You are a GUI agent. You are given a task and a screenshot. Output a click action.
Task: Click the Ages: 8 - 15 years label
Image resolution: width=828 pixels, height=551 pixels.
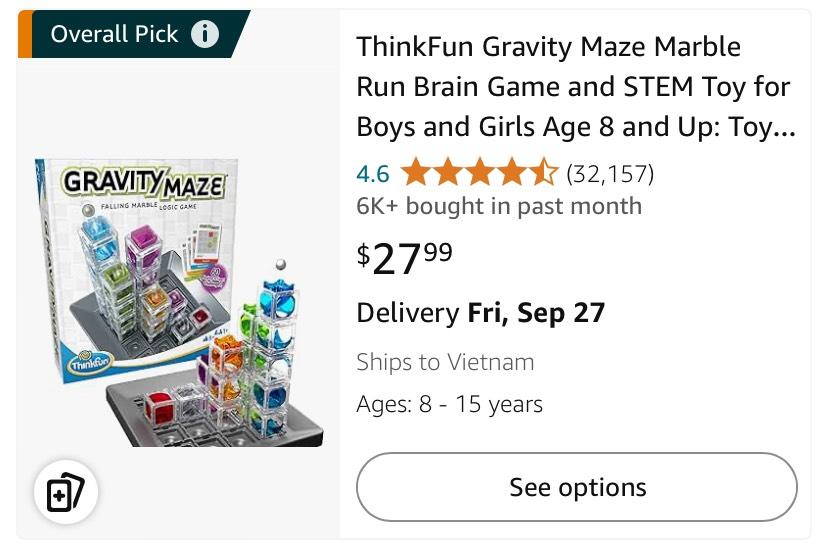(x=449, y=405)
